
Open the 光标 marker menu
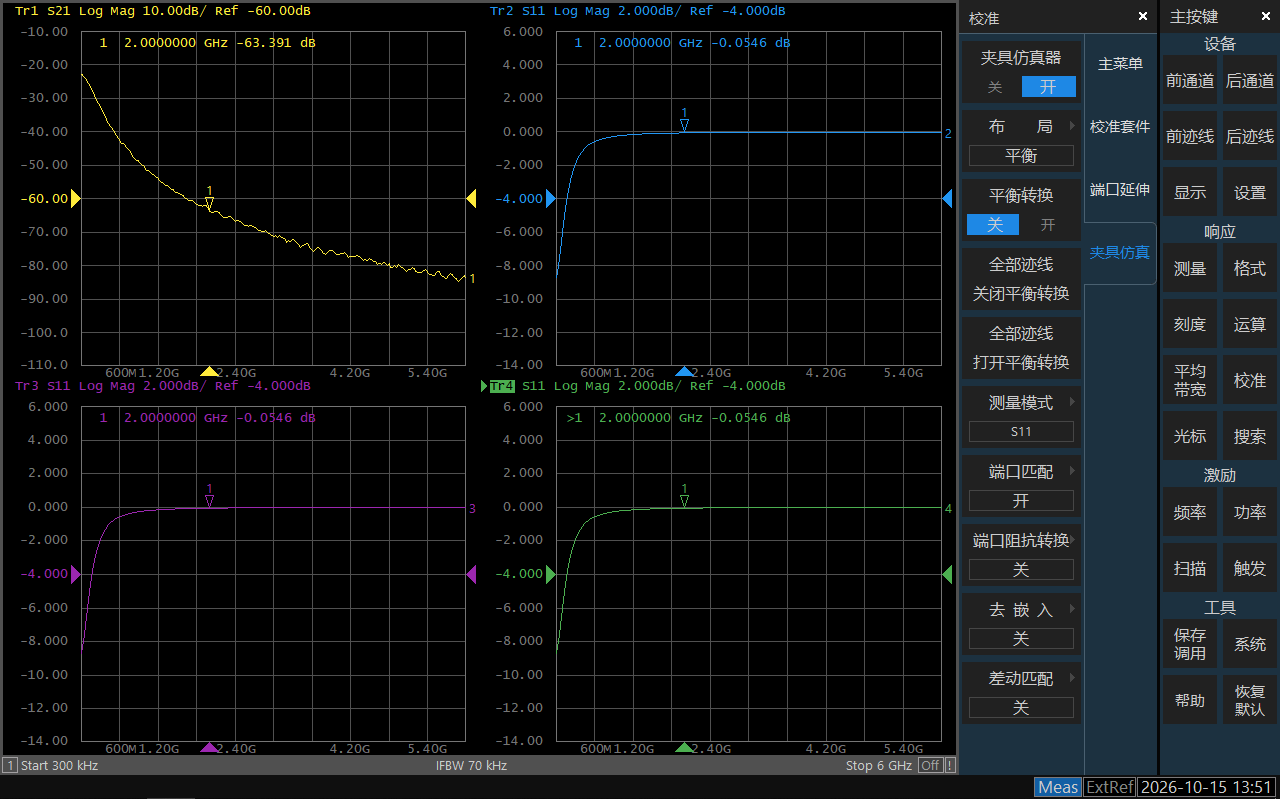[1190, 436]
